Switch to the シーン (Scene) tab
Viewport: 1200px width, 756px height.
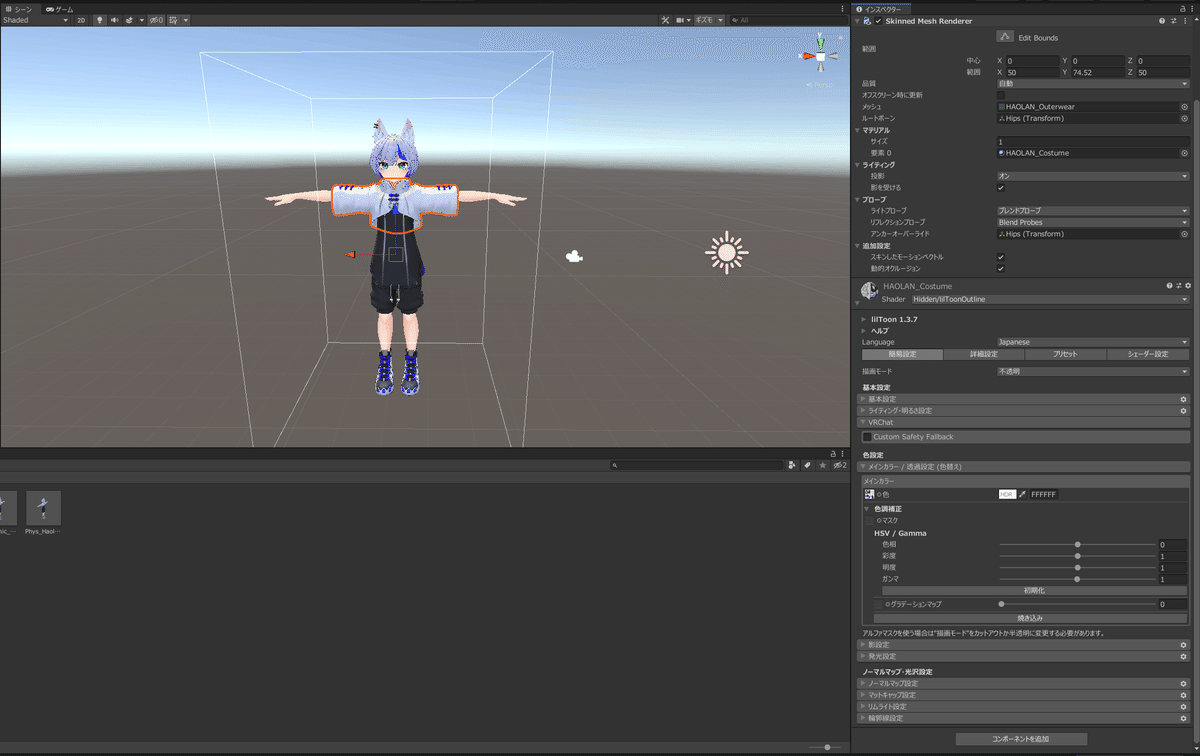tap(18, 8)
